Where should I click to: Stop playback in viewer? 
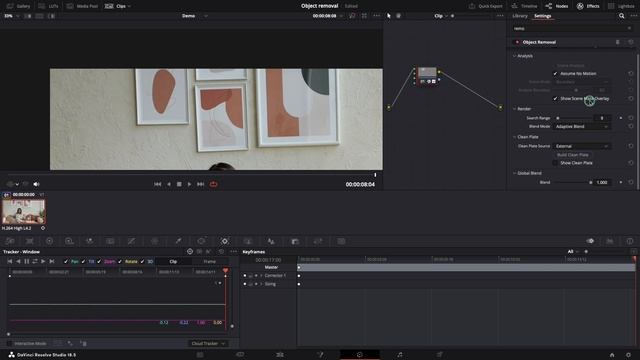click(x=179, y=184)
